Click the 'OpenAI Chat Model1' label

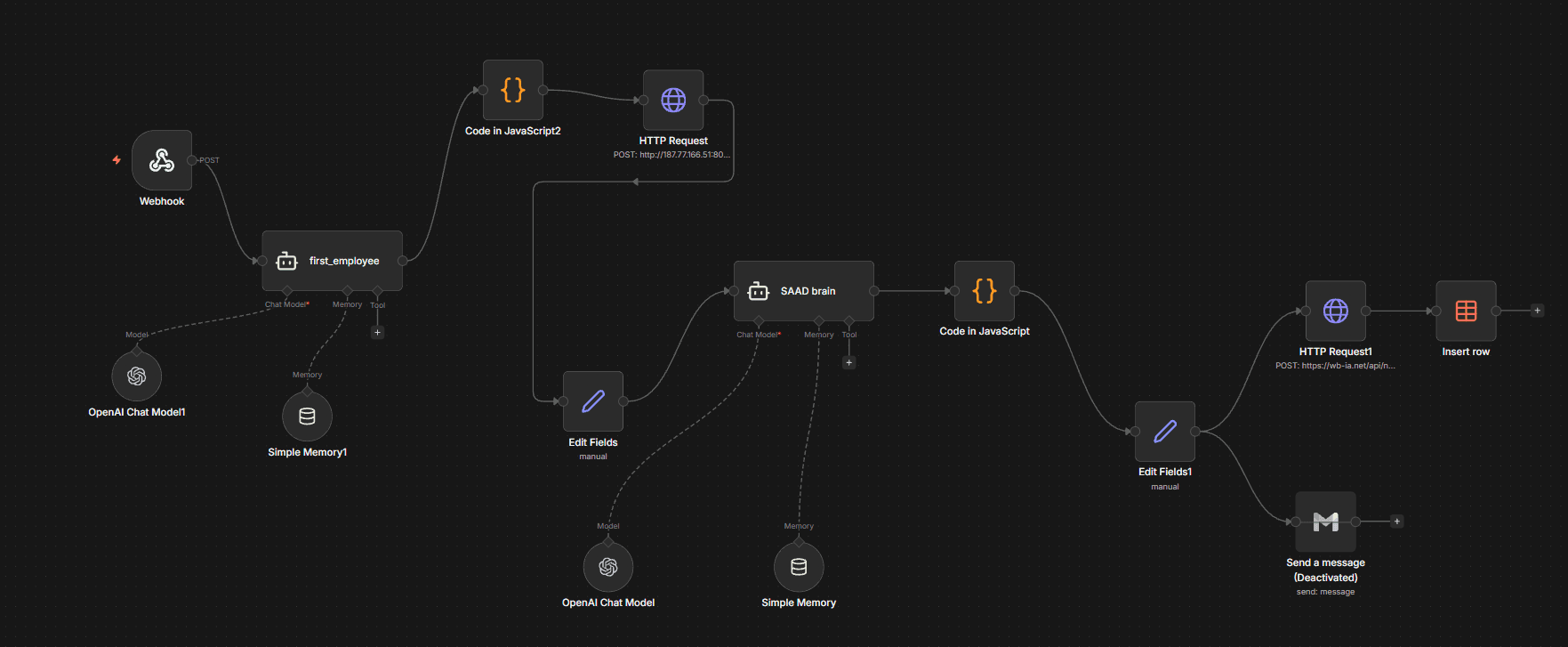[x=137, y=412]
